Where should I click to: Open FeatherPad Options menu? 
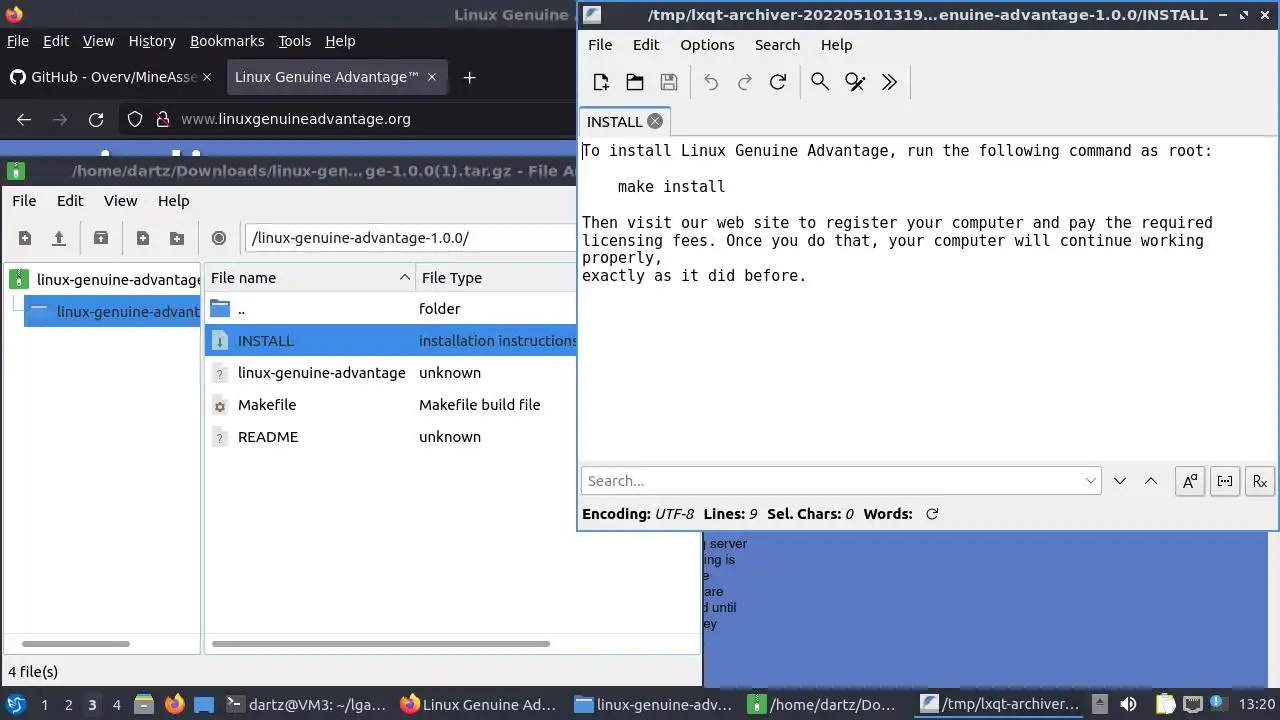tap(707, 45)
